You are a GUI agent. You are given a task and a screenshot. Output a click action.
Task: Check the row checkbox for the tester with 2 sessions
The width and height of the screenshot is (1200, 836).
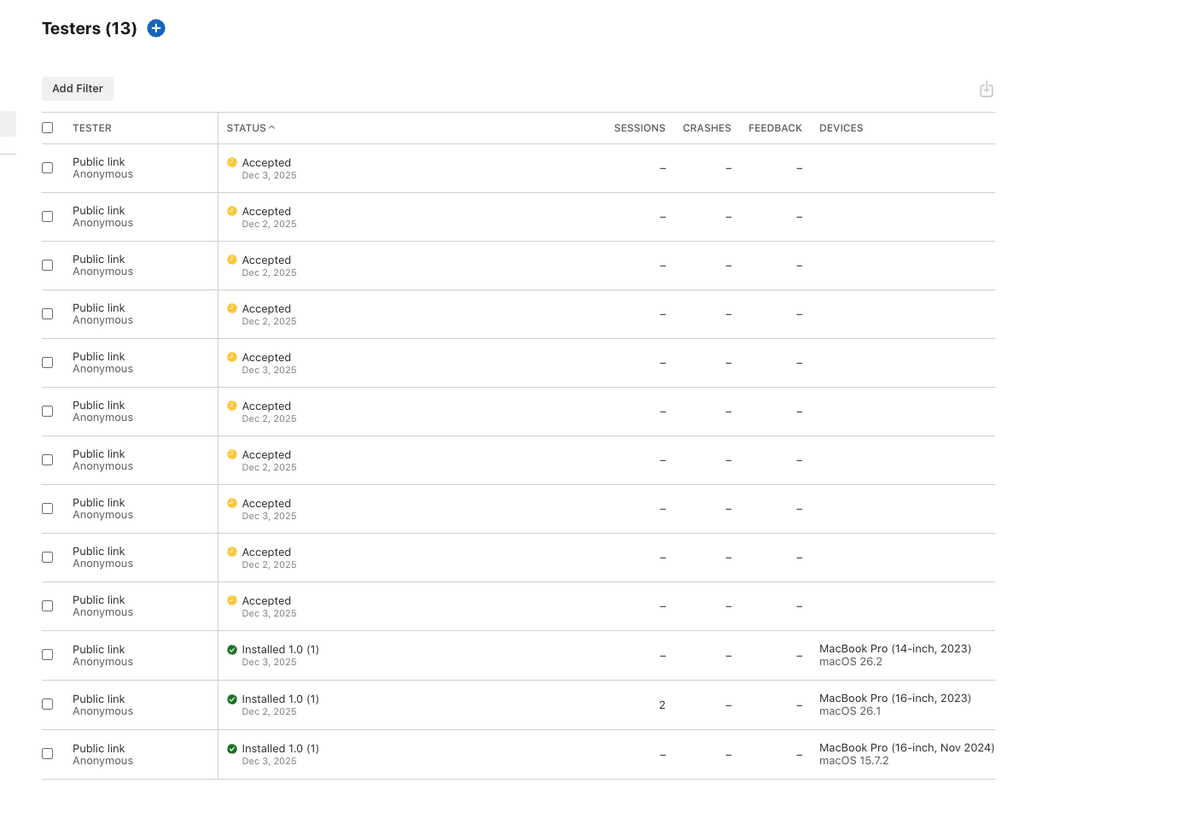coord(47,704)
